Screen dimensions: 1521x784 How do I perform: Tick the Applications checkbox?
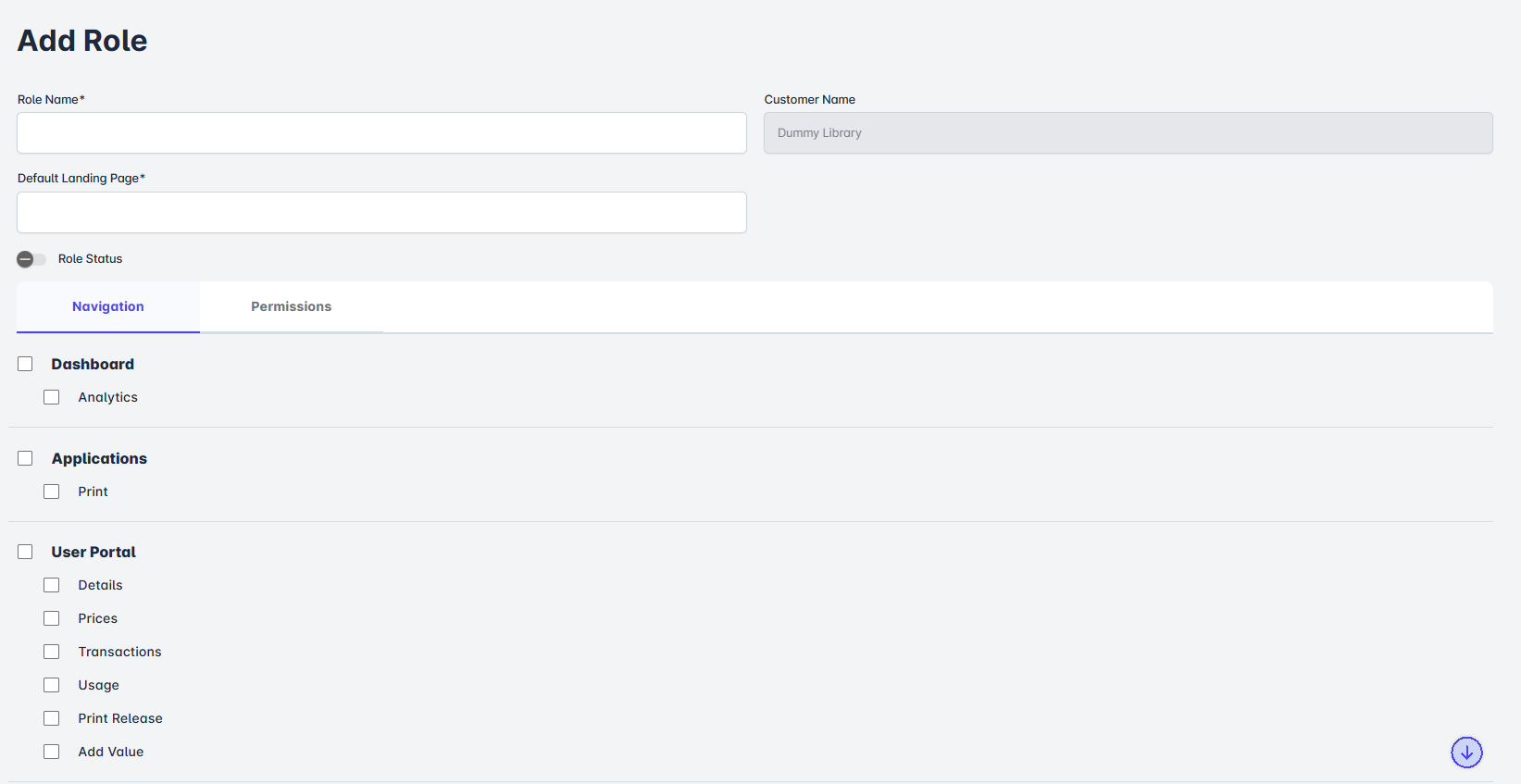[25, 458]
